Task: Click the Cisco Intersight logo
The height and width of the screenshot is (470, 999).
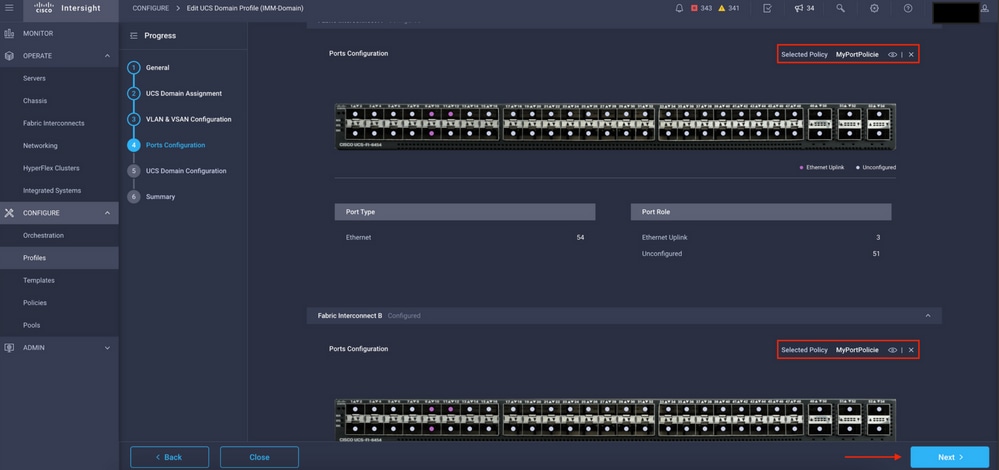Action: [x=66, y=8]
